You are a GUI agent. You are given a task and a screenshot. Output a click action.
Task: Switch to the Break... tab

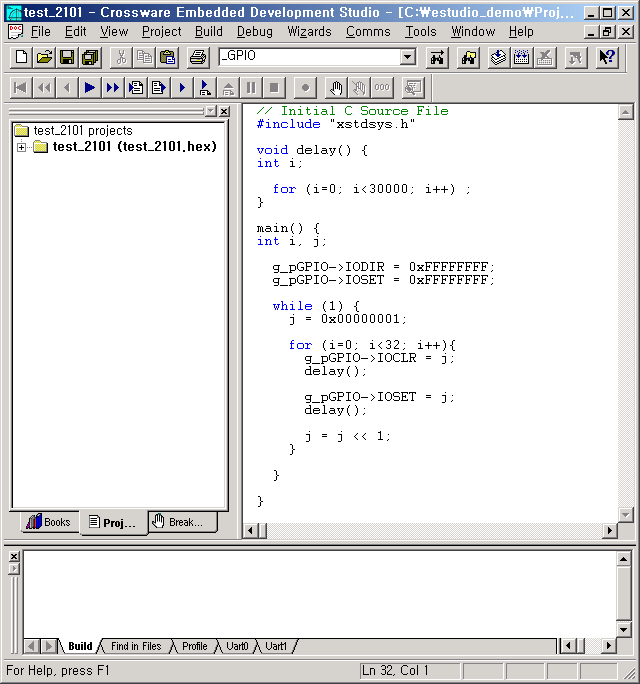[182, 522]
